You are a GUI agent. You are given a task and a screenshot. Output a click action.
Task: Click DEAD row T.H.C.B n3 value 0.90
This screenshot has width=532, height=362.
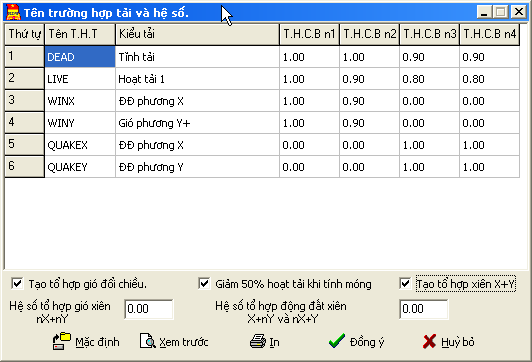[x=430, y=57]
